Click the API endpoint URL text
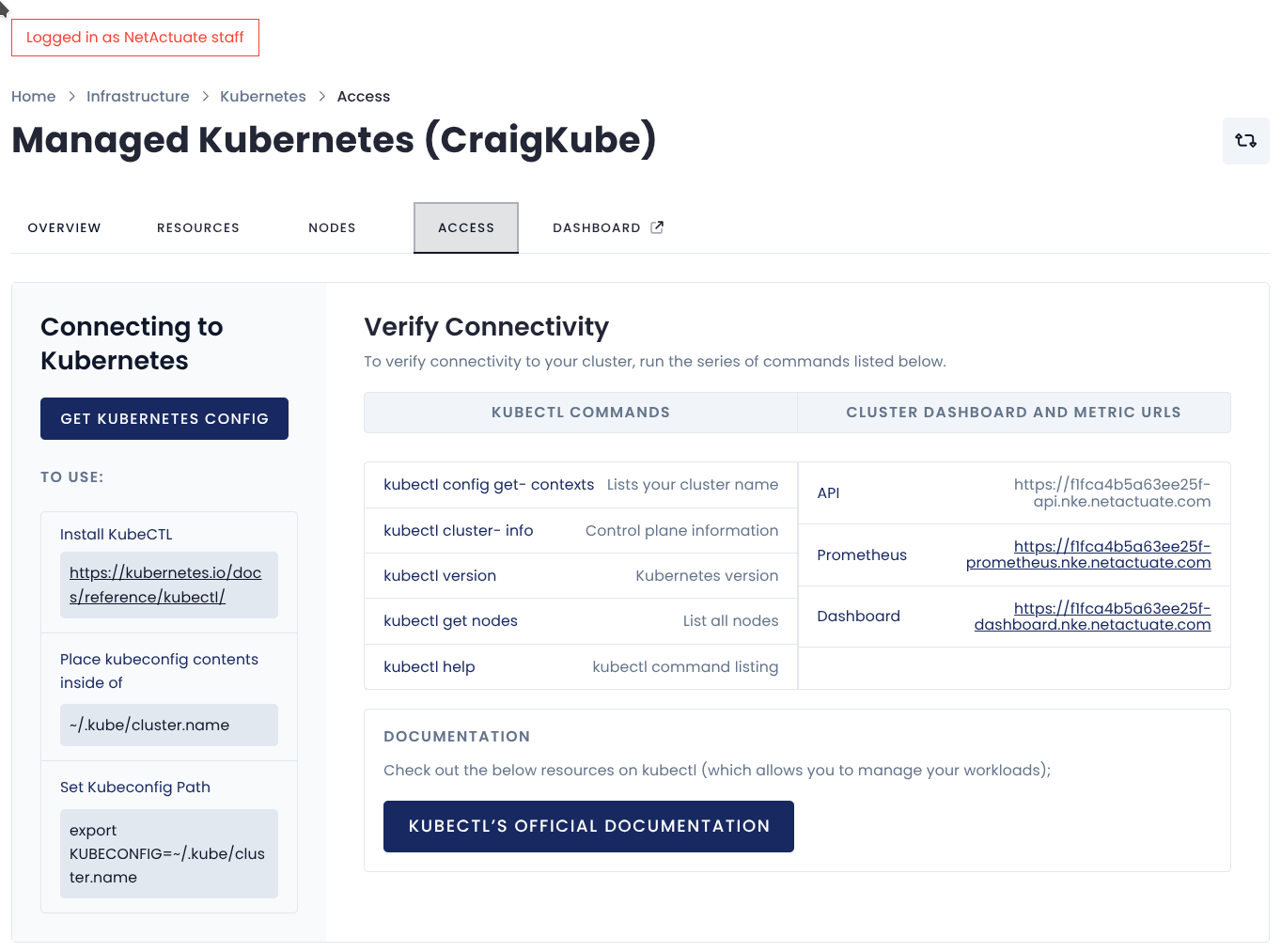Viewport: 1281px width, 952px height. coord(1112,492)
